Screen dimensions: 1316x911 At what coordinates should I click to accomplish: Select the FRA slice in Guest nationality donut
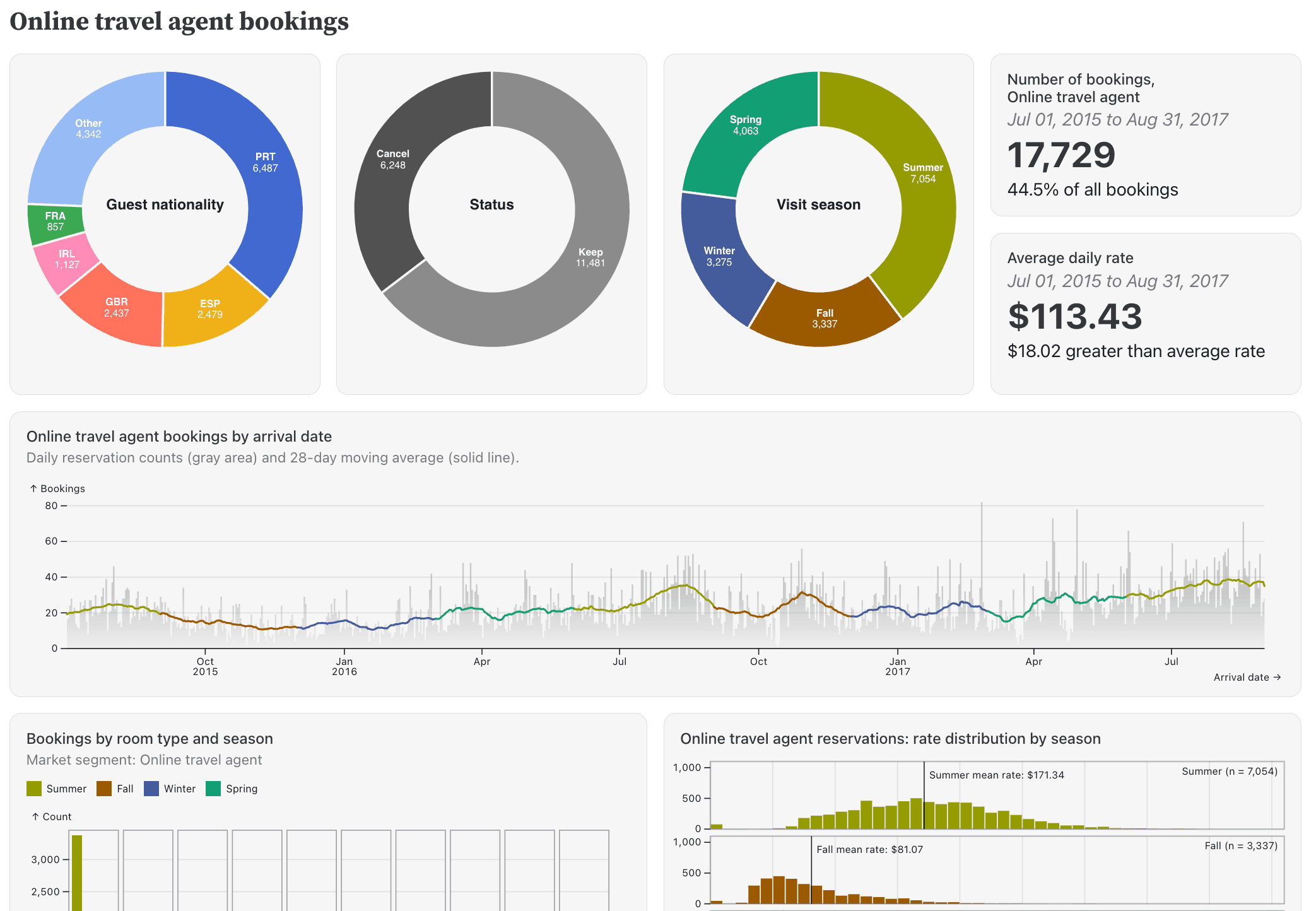point(56,220)
